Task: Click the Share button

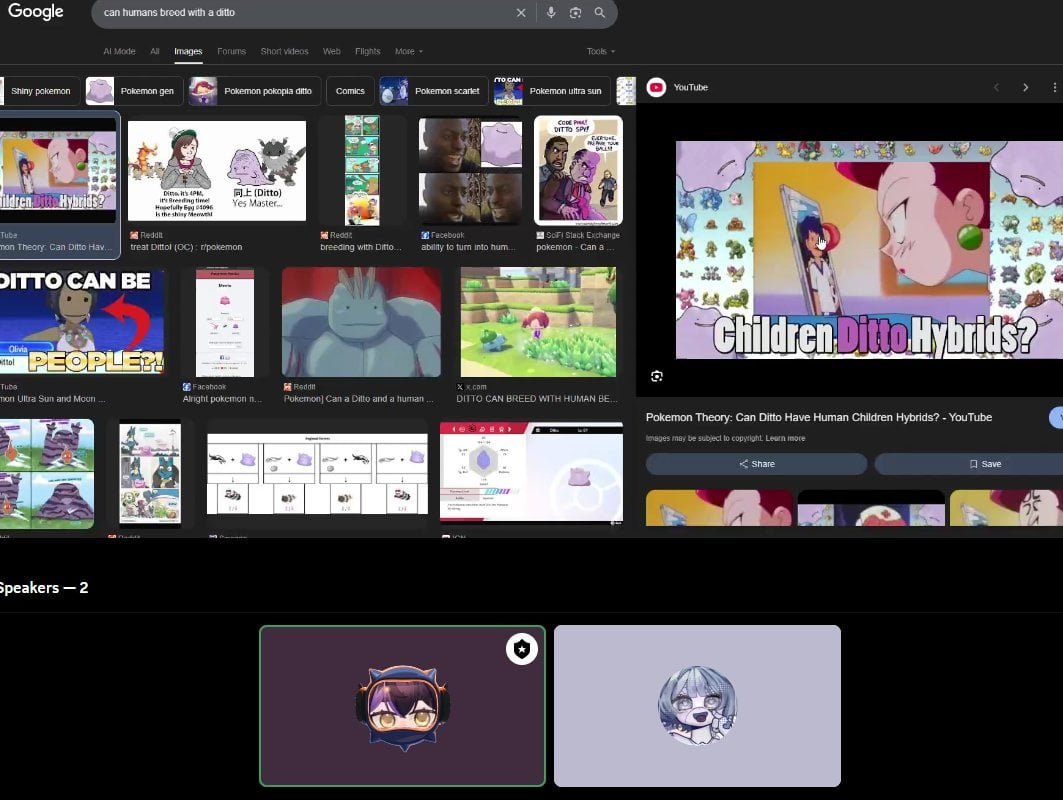Action: [x=757, y=463]
